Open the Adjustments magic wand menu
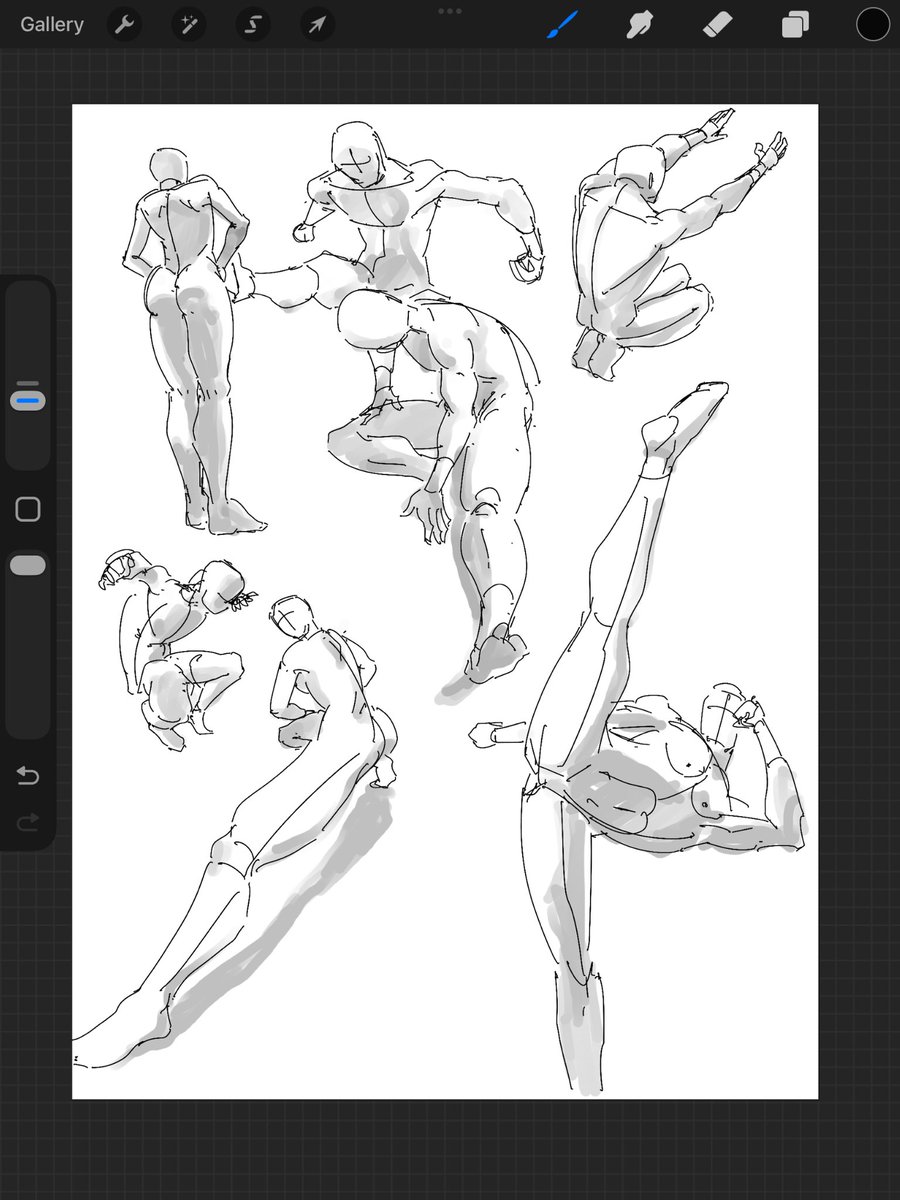 click(x=188, y=25)
